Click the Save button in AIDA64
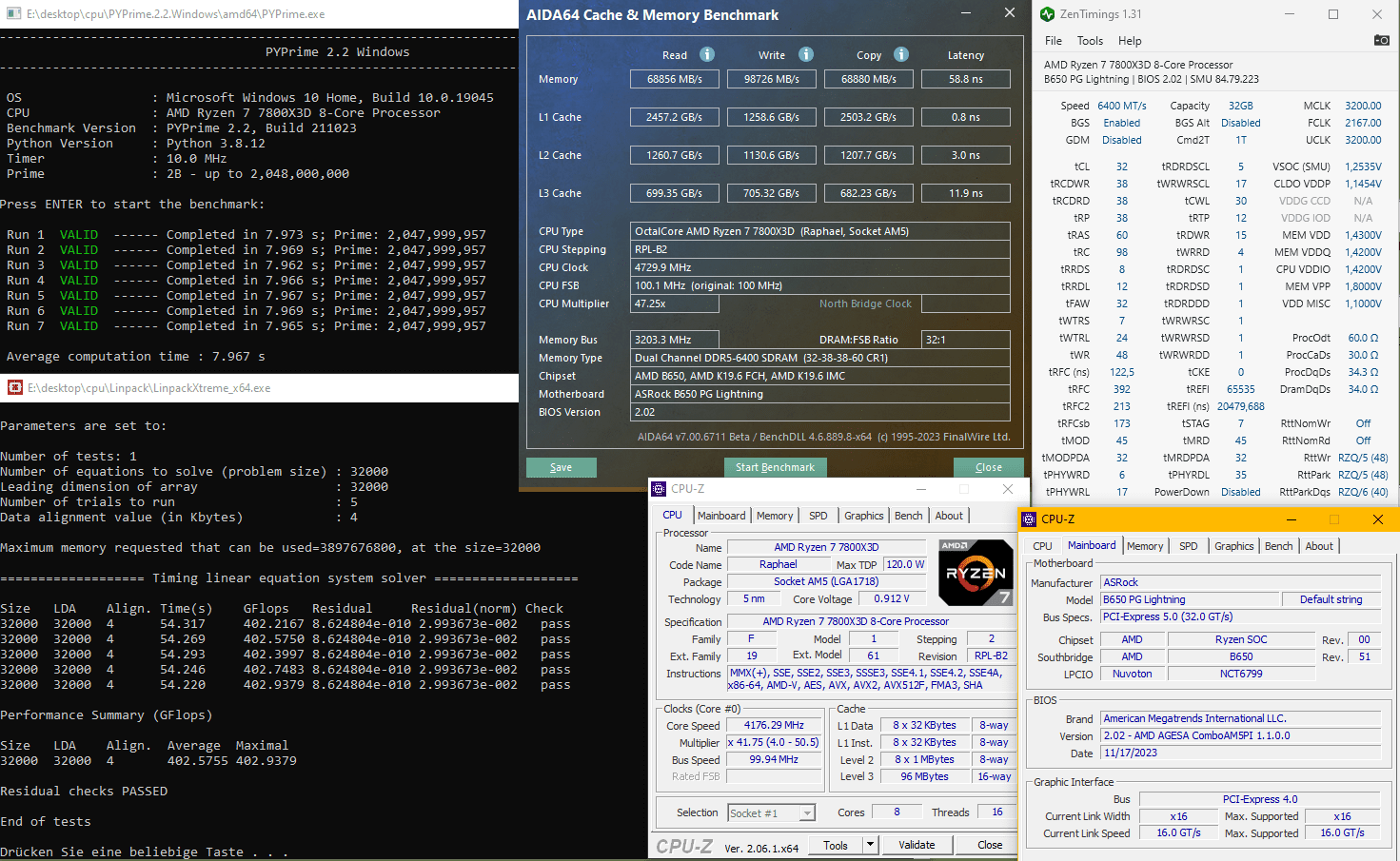The width and height of the screenshot is (1400, 861). [562, 467]
